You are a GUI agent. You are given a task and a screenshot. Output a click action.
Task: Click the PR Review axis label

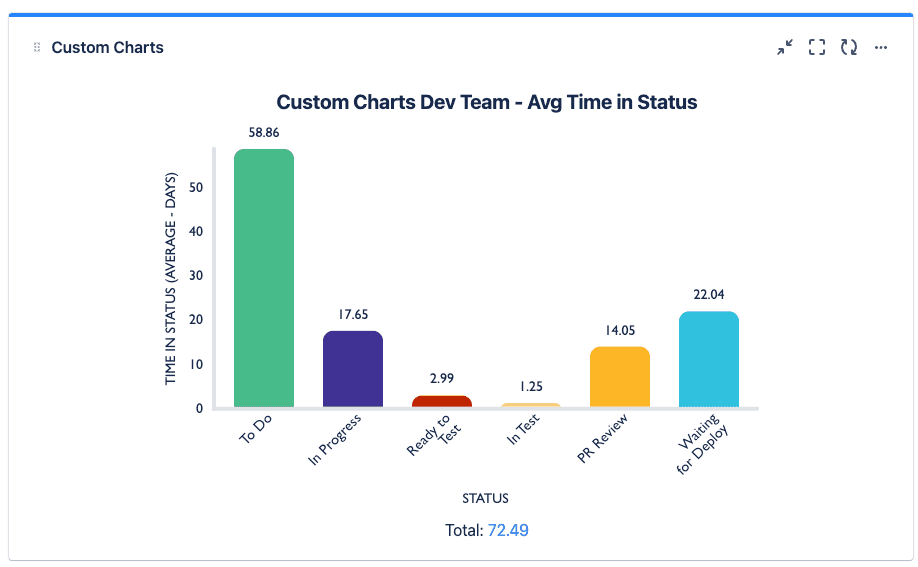point(602,441)
